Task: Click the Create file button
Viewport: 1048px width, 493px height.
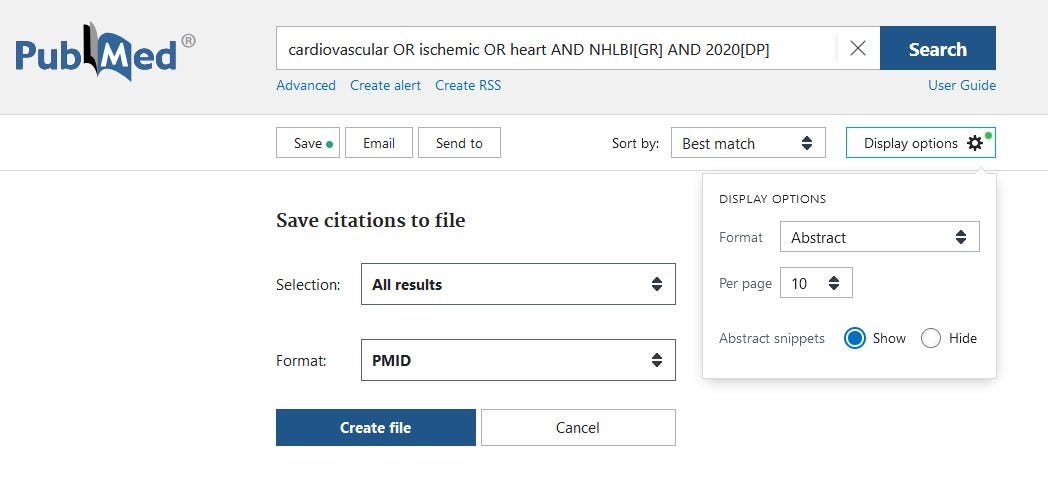Action: pos(375,427)
